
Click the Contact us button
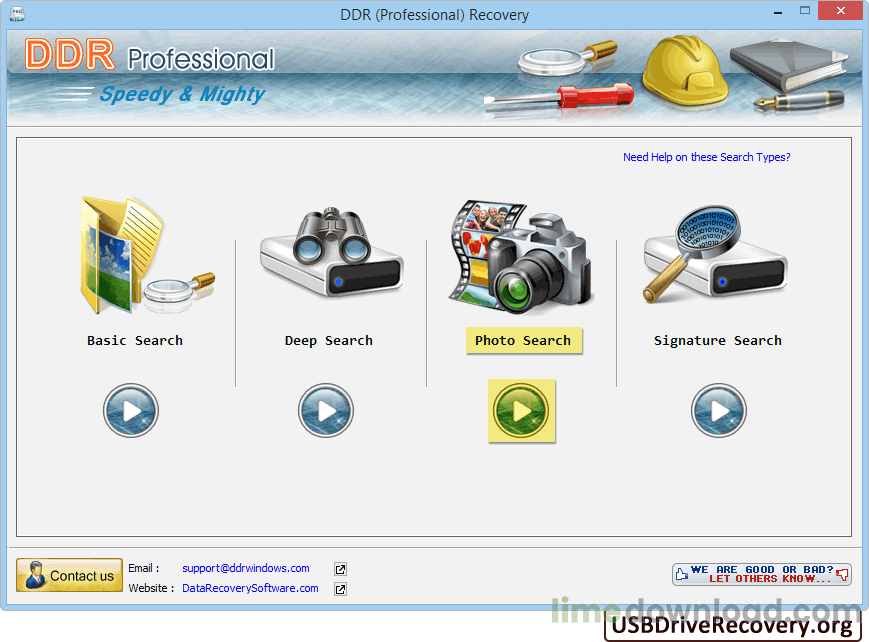click(x=69, y=575)
